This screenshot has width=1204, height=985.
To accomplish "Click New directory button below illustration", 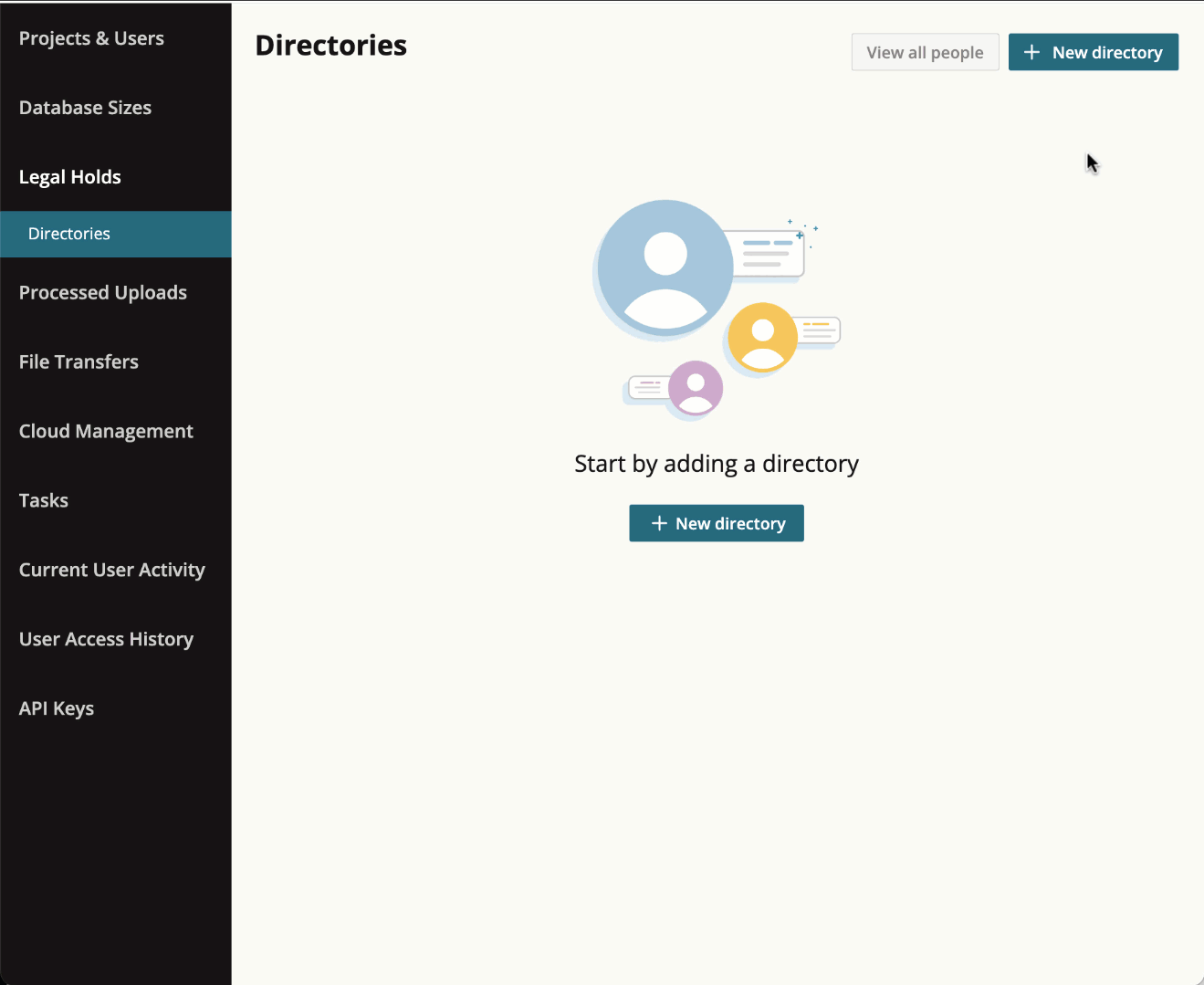I will [717, 523].
